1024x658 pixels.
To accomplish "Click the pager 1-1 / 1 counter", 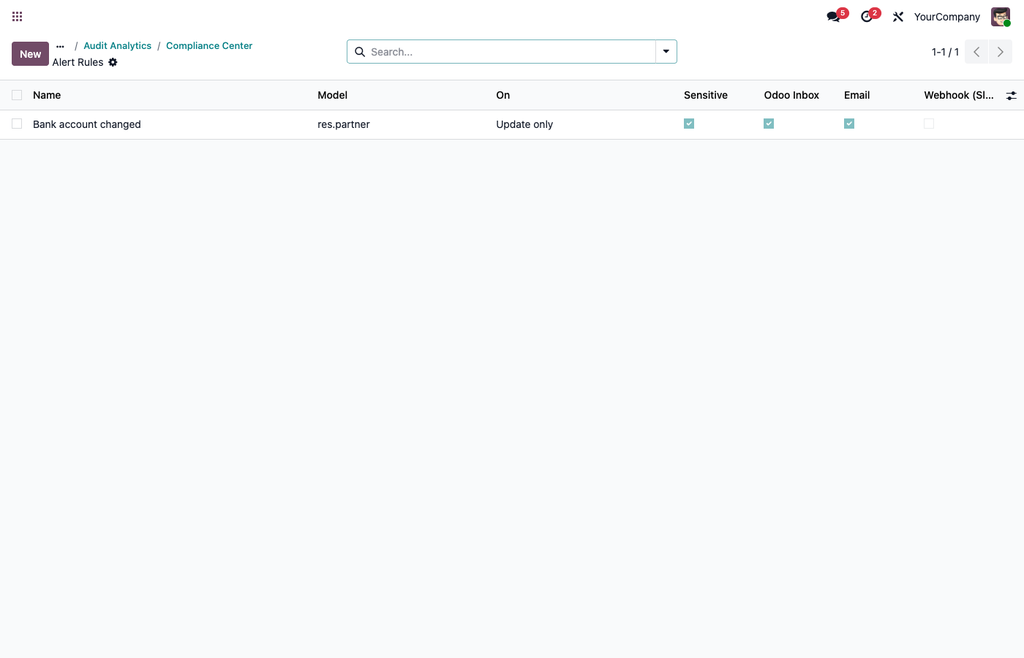I will click(x=945, y=52).
